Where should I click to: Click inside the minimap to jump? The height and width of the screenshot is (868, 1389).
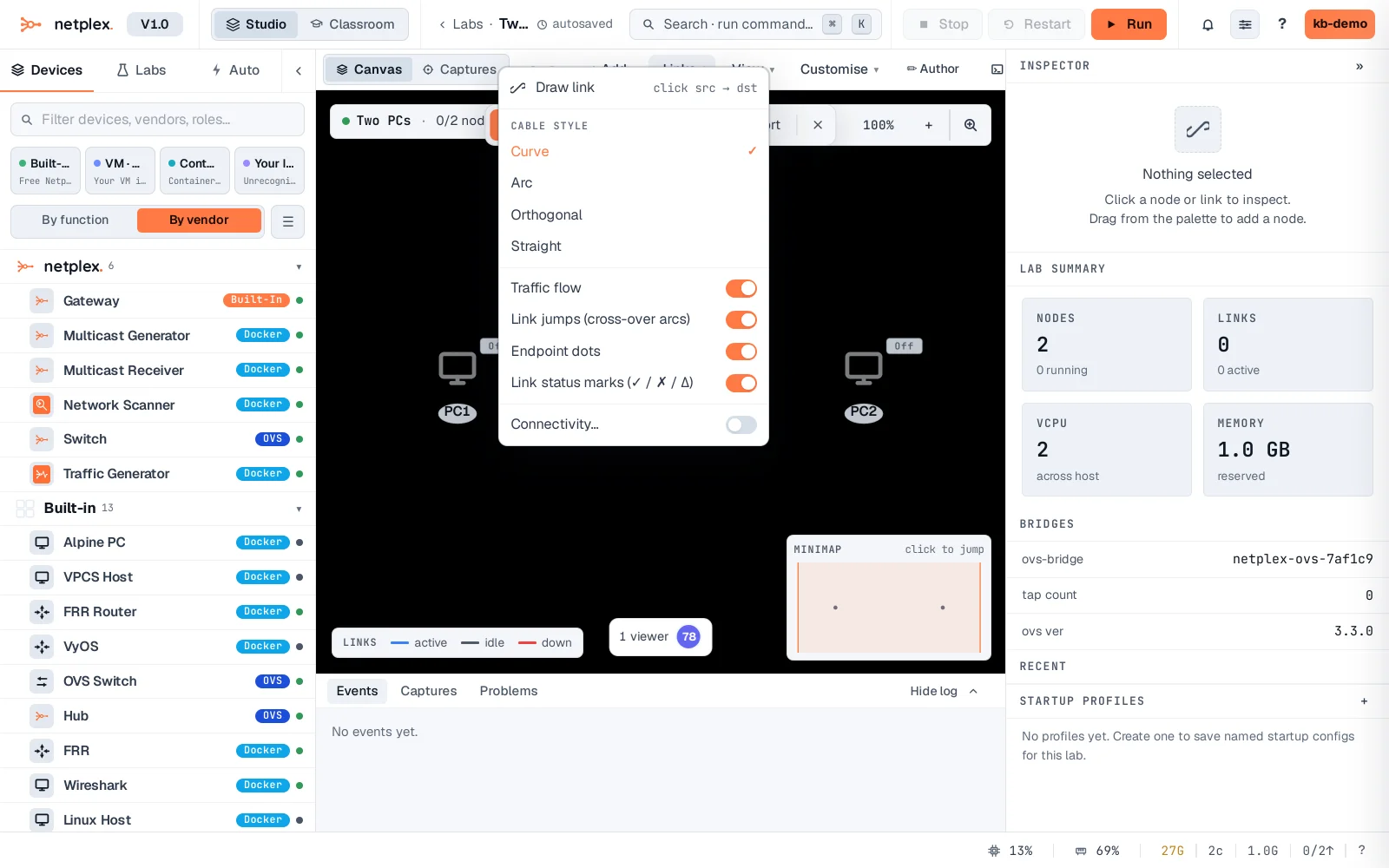889,608
